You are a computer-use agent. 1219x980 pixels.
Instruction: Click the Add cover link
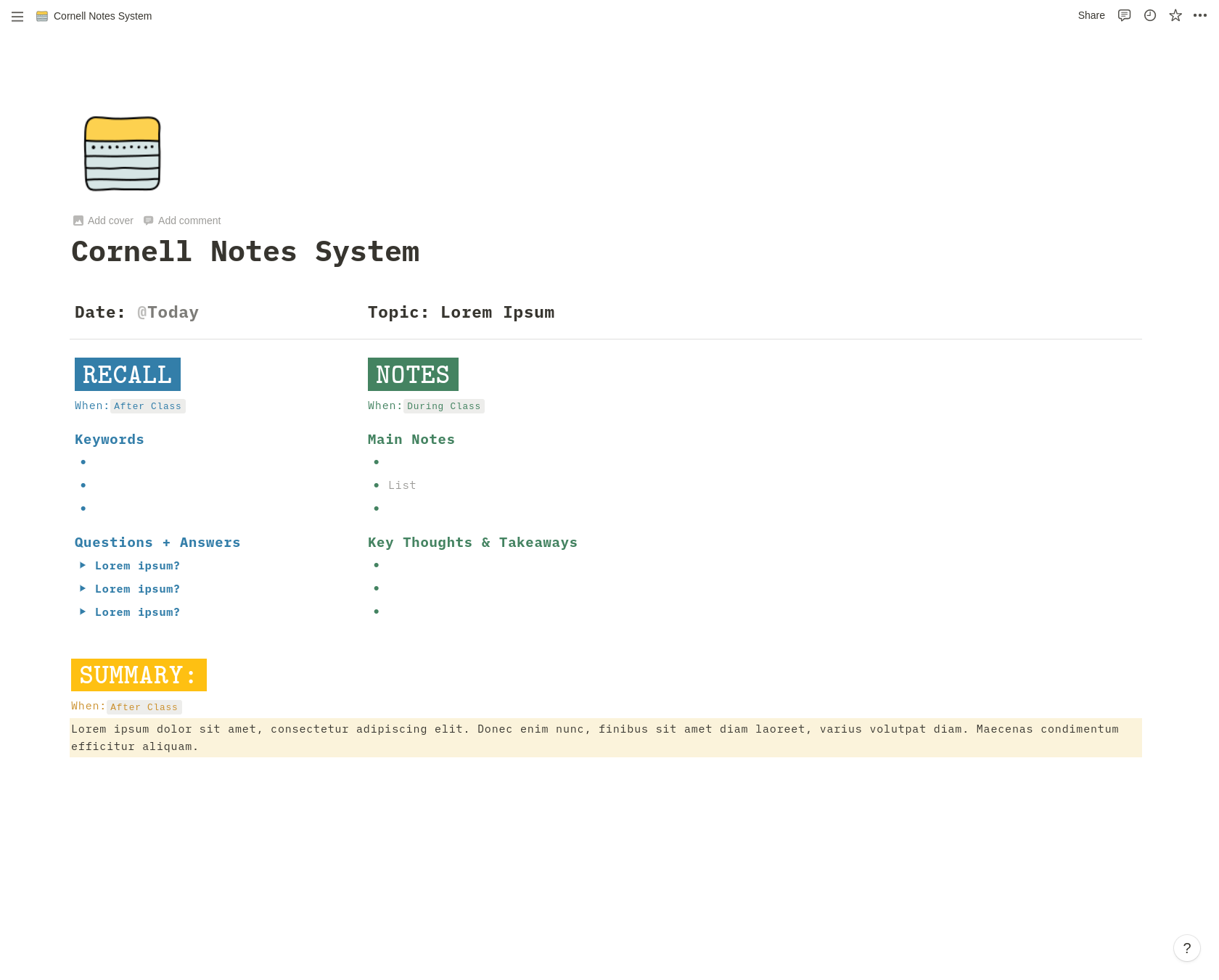click(x=110, y=221)
